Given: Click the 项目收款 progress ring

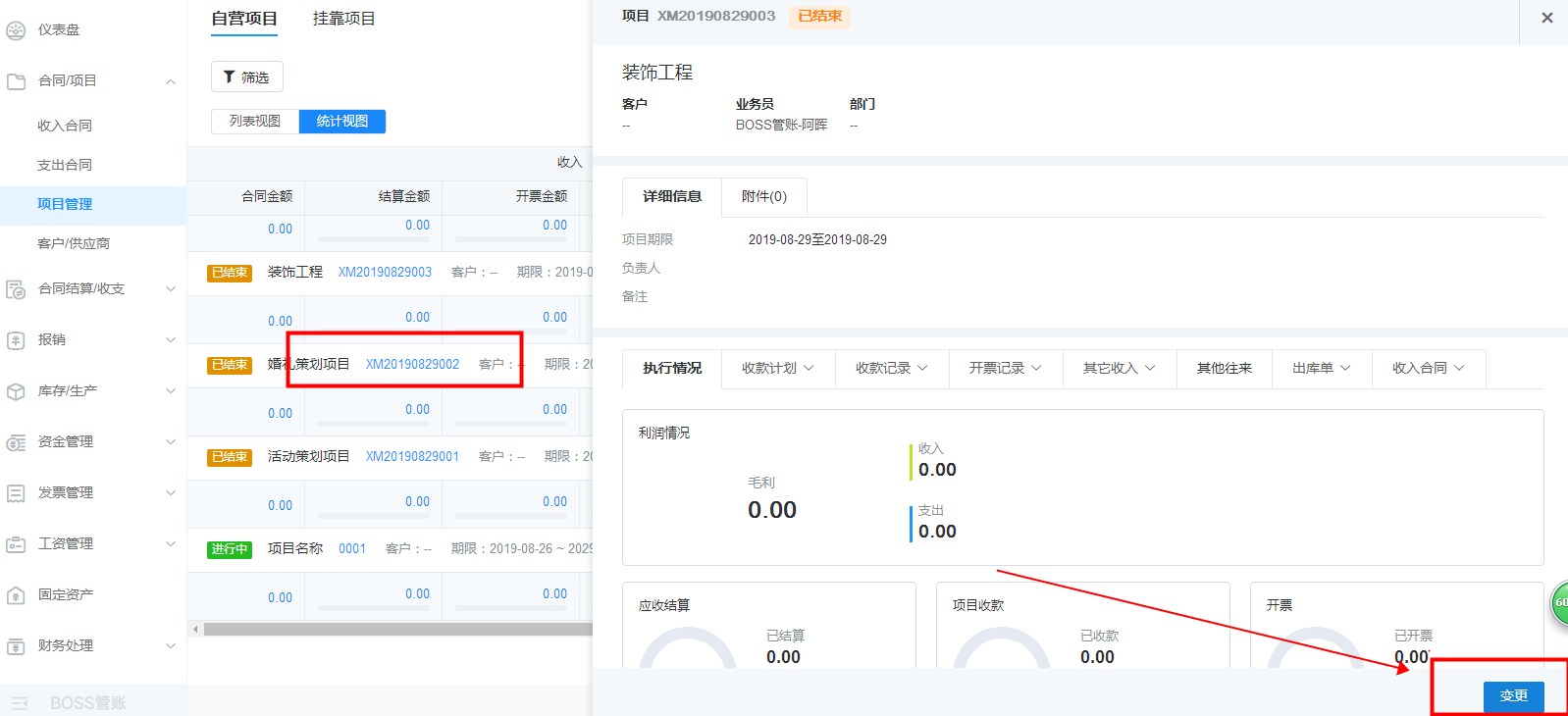Looking at the screenshot, I should click(1002, 648).
